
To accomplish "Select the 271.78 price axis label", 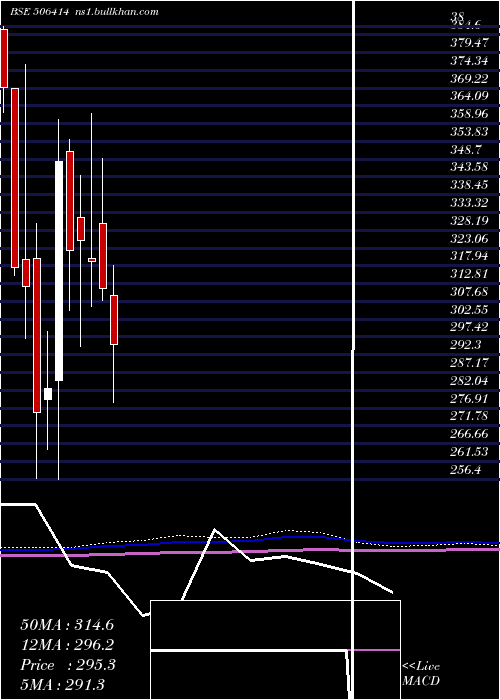I will tap(469, 417).
